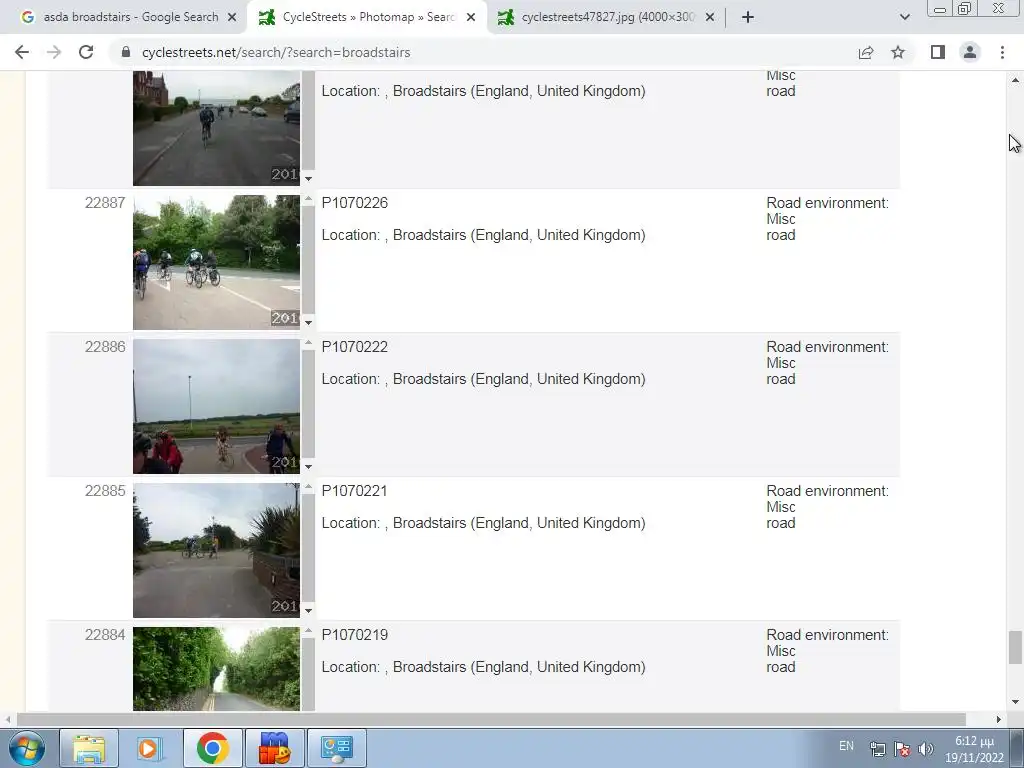Go back to the previous page

[22, 52]
